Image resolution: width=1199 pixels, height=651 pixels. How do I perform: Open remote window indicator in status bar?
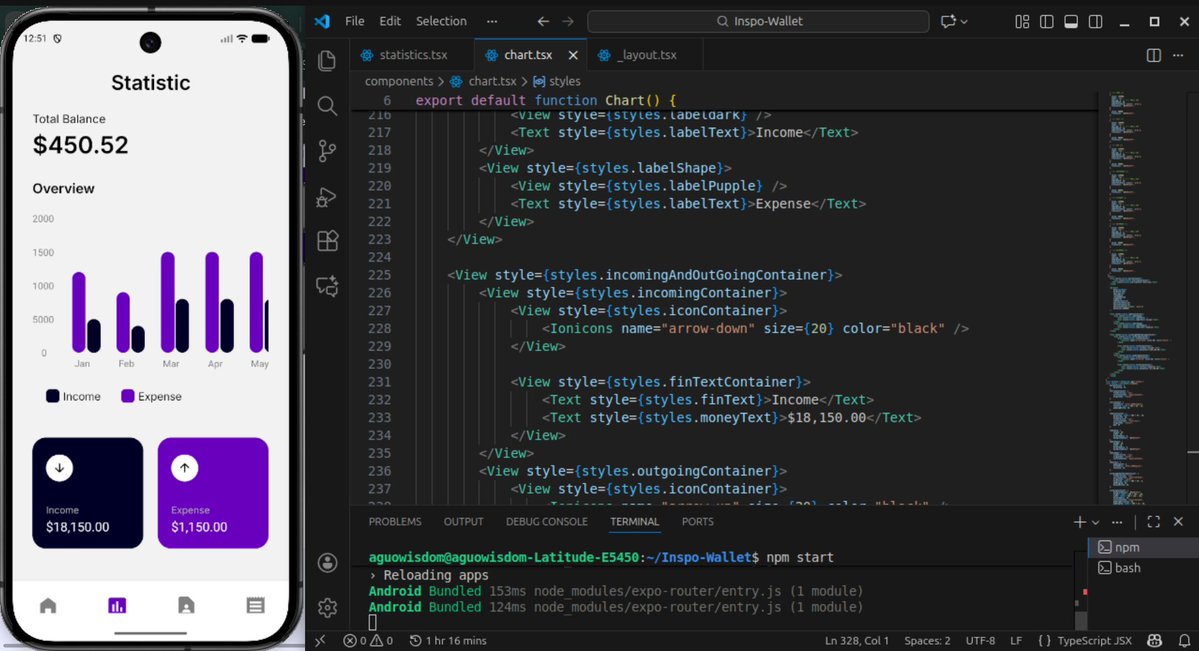320,641
